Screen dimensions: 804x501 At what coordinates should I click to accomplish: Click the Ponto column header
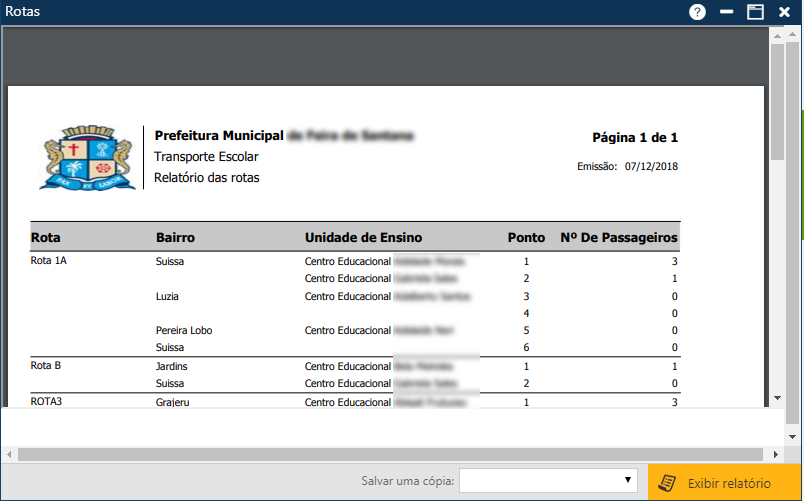coord(526,237)
